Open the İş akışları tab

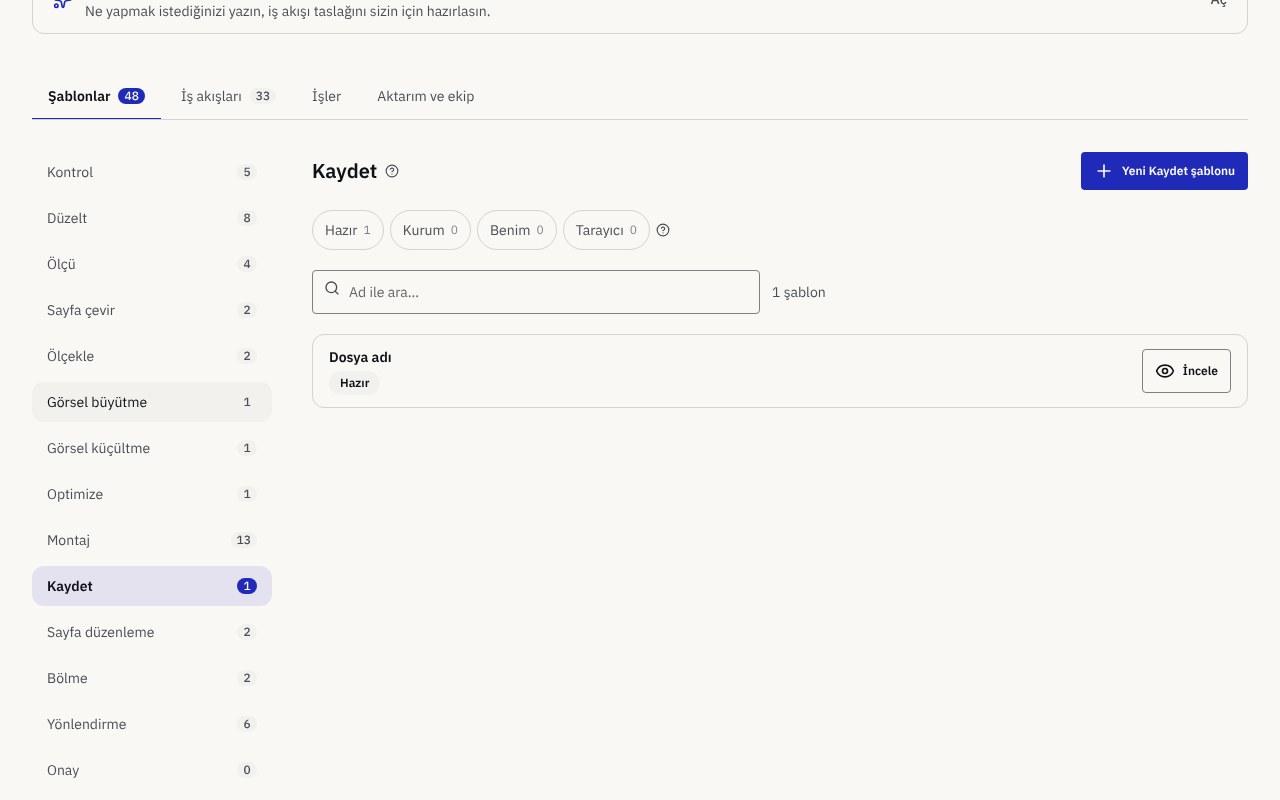tap(228, 96)
